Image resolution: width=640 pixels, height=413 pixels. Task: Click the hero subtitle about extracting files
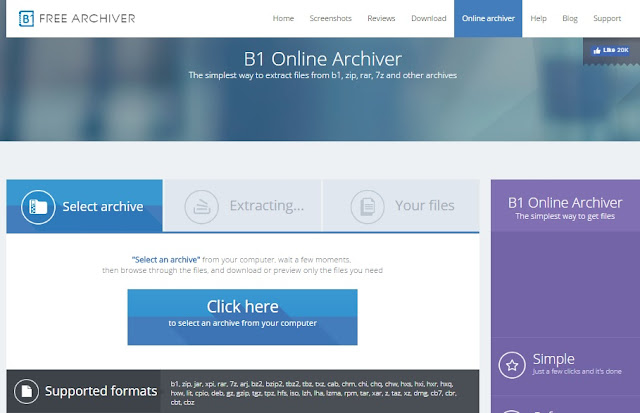(x=323, y=75)
